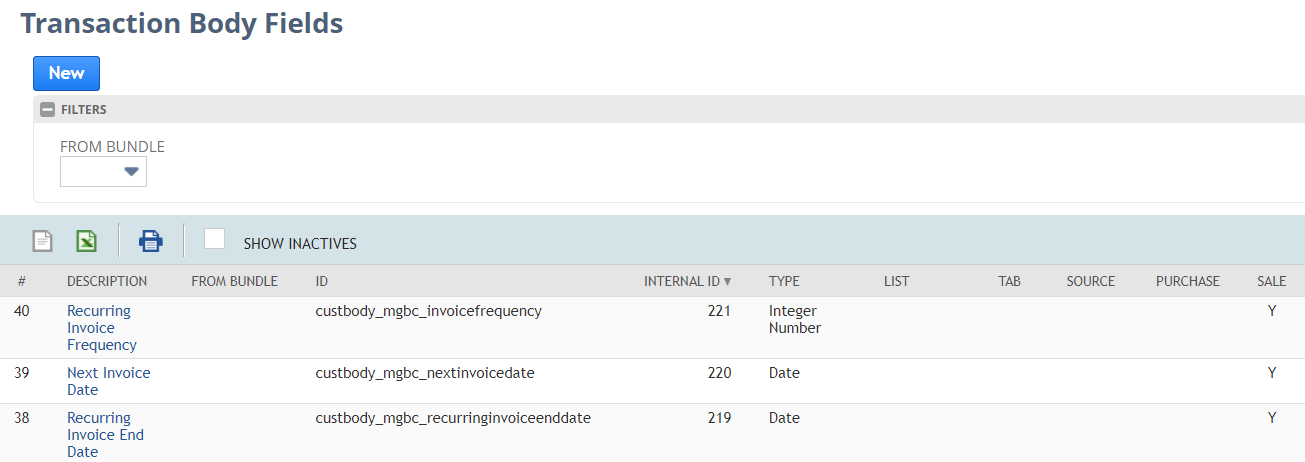This screenshot has height=462, width=1305.
Task: Open Next Invoice Date field link
Action: (x=109, y=381)
